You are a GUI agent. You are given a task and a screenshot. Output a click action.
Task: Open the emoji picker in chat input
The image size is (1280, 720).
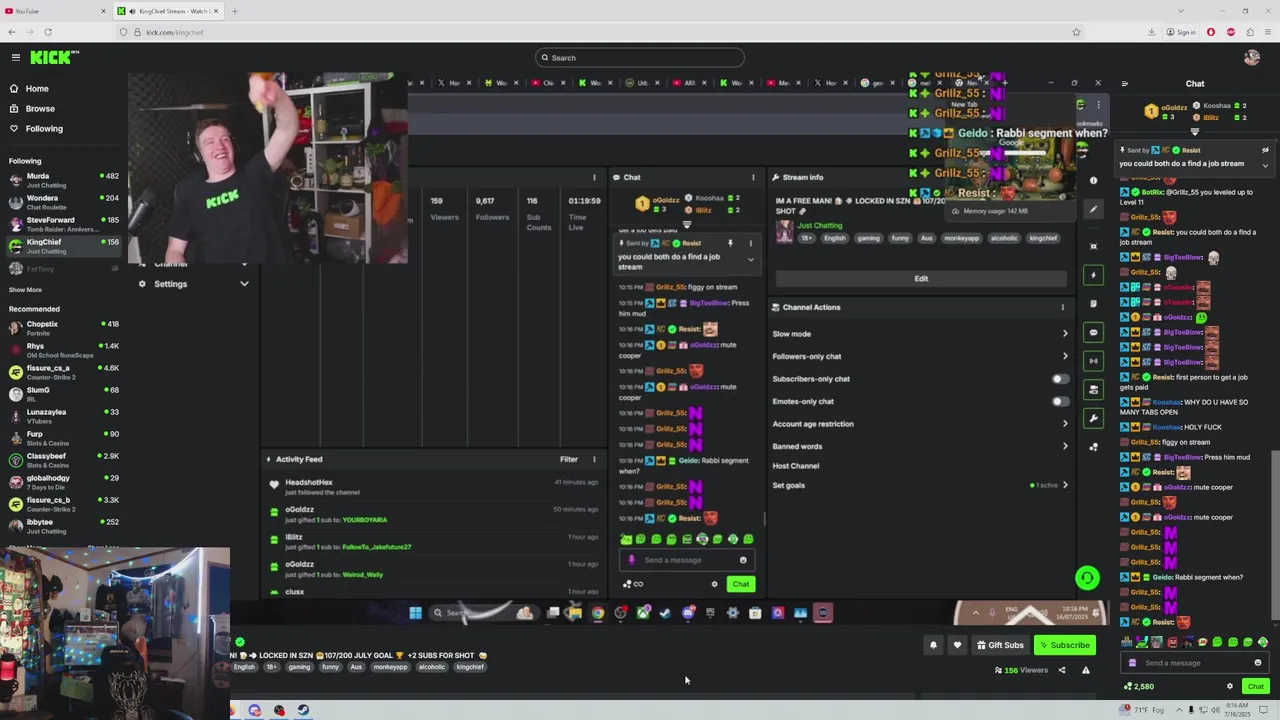[1258, 663]
